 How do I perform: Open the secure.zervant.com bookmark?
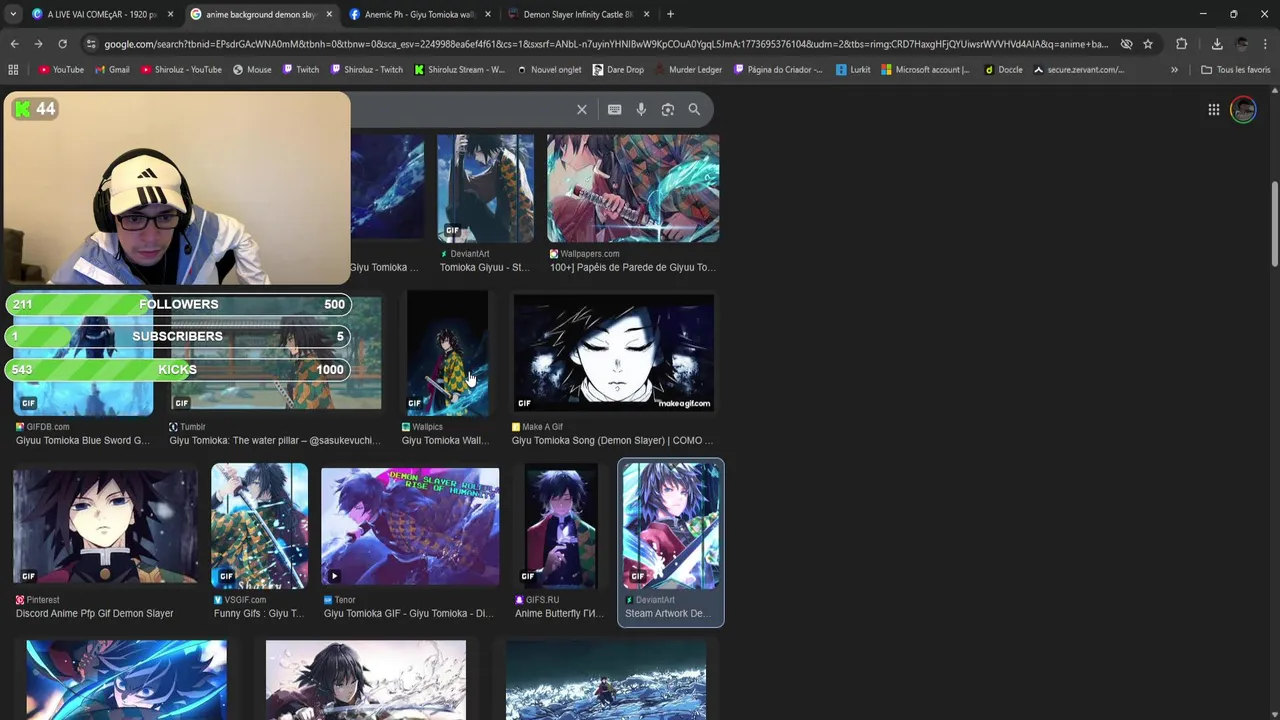1079,70
